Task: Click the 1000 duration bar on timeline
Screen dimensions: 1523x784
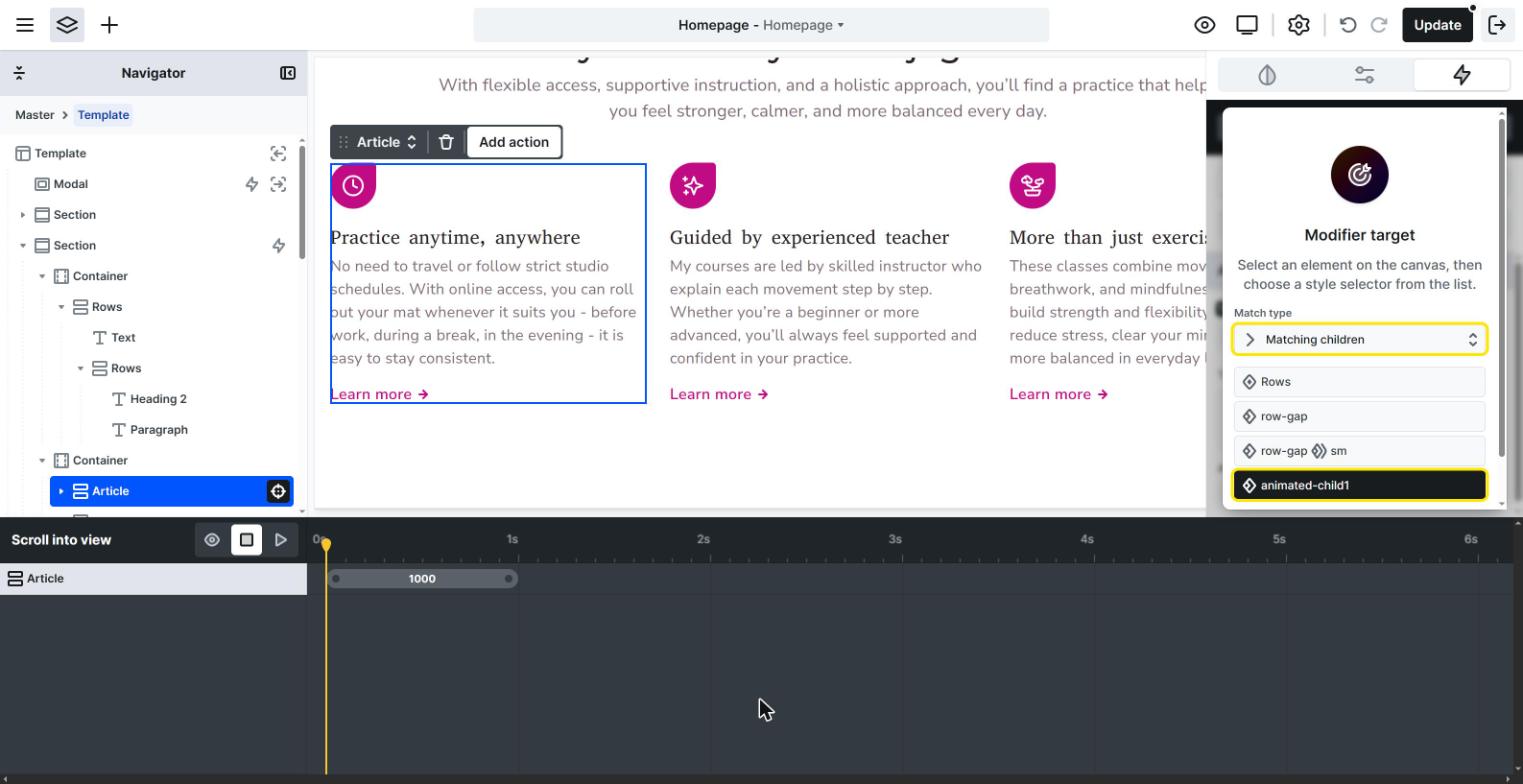Action: pyautogui.click(x=422, y=579)
